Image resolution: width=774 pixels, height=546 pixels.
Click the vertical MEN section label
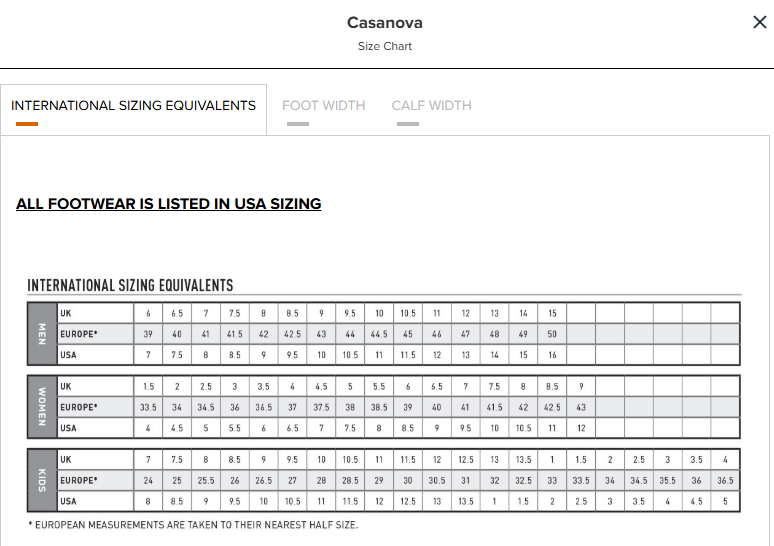(42, 334)
